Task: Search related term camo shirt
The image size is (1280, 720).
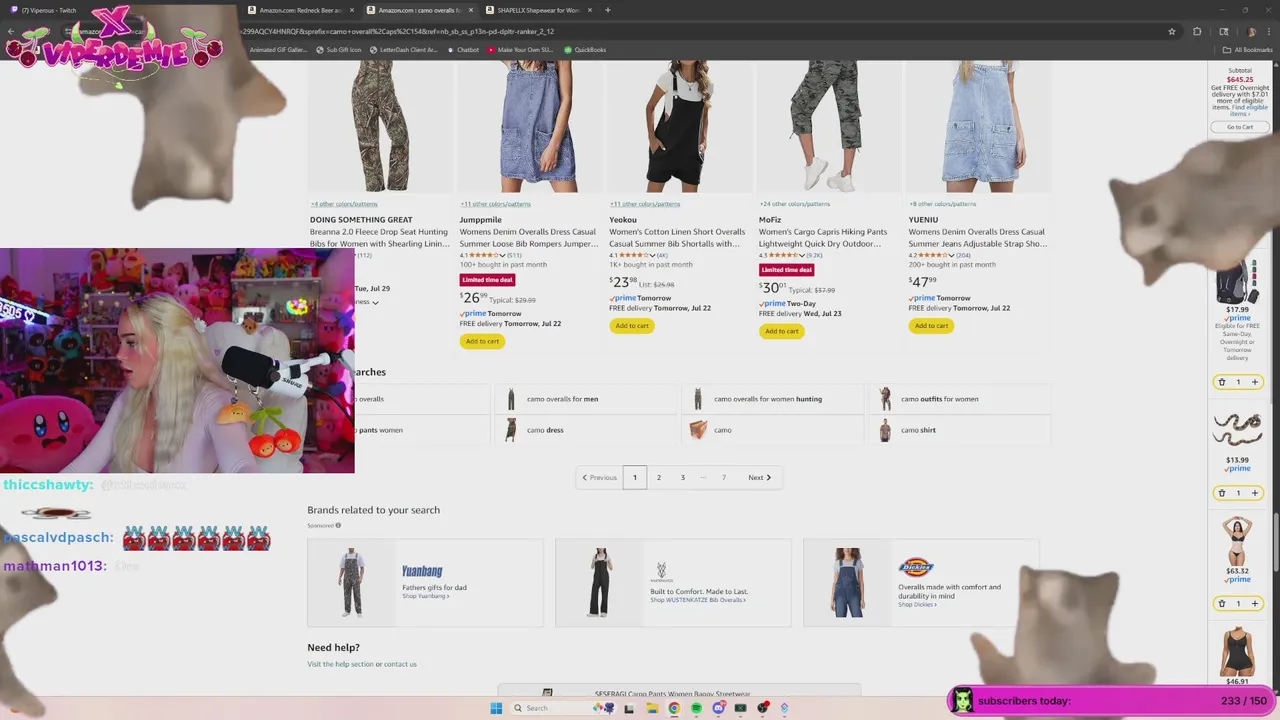Action: pyautogui.click(x=960, y=430)
